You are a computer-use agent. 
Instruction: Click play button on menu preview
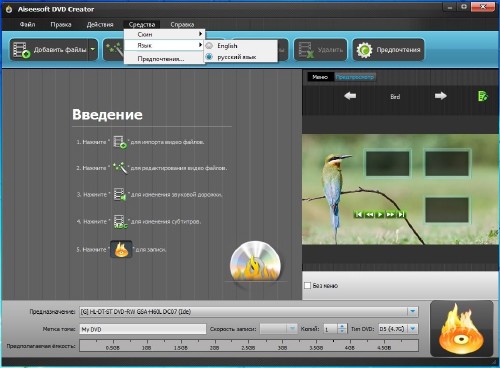click(x=380, y=214)
